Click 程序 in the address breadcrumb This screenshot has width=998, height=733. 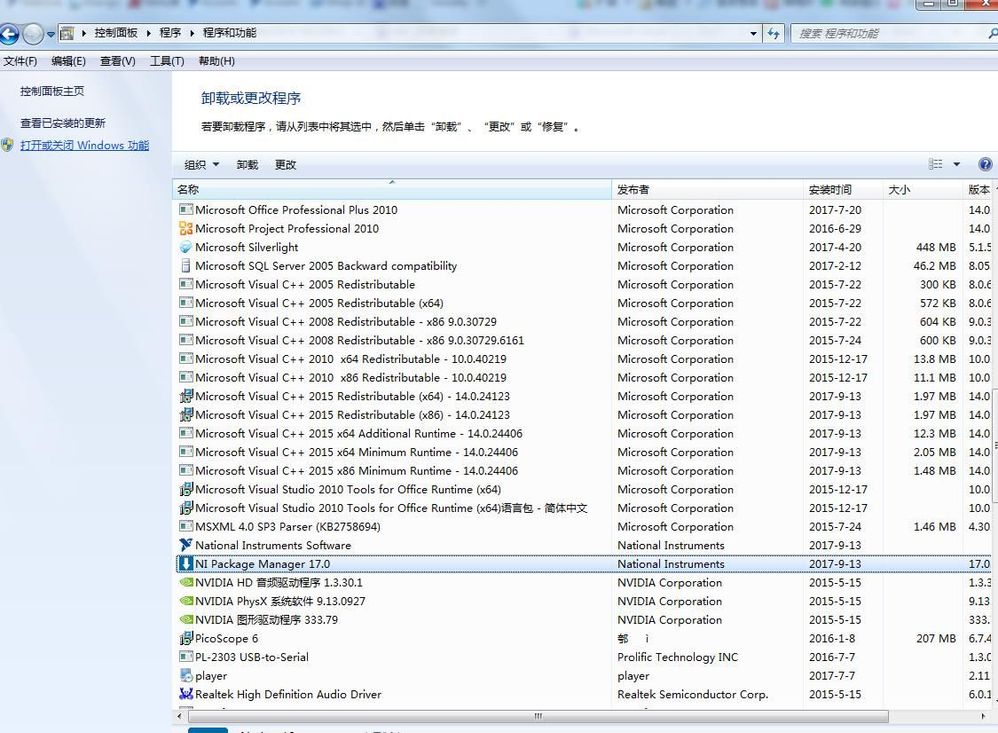point(170,33)
